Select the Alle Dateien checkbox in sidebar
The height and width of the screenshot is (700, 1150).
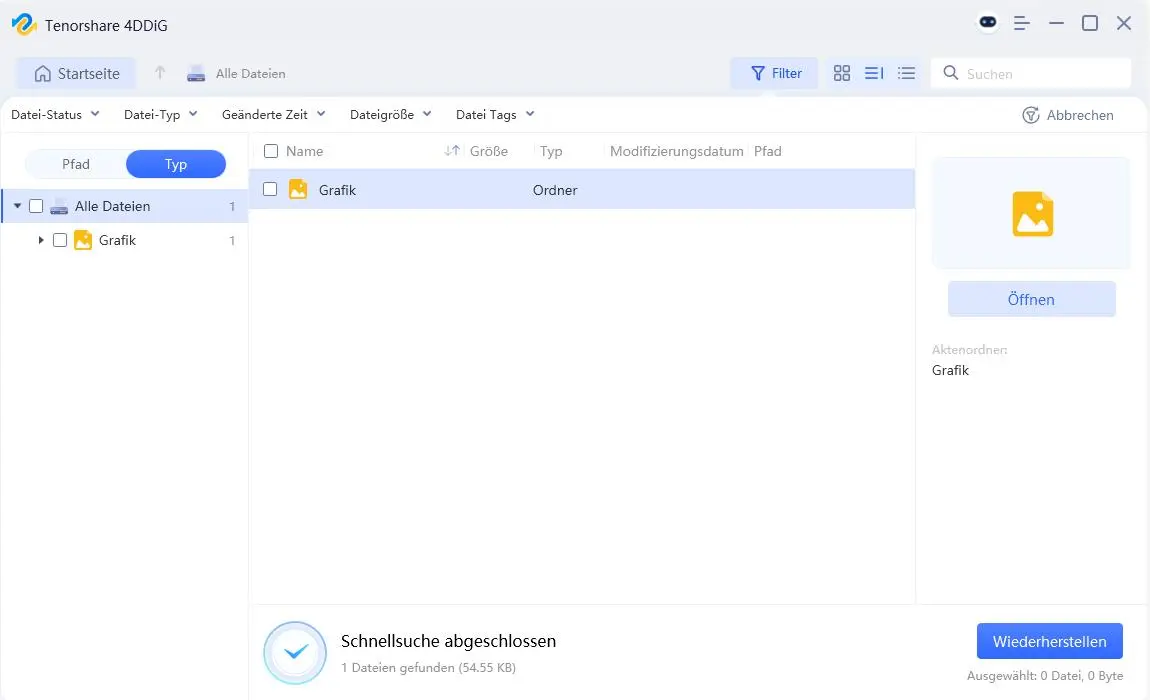[36, 206]
